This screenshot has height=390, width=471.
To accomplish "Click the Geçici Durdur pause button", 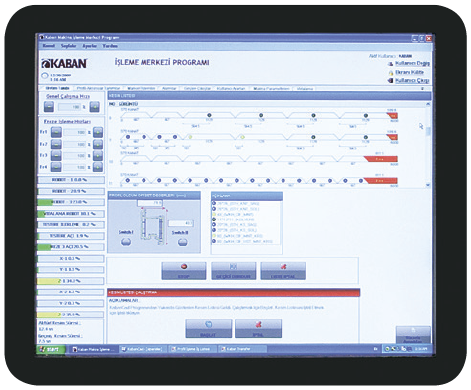I will pyautogui.click(x=234, y=271).
